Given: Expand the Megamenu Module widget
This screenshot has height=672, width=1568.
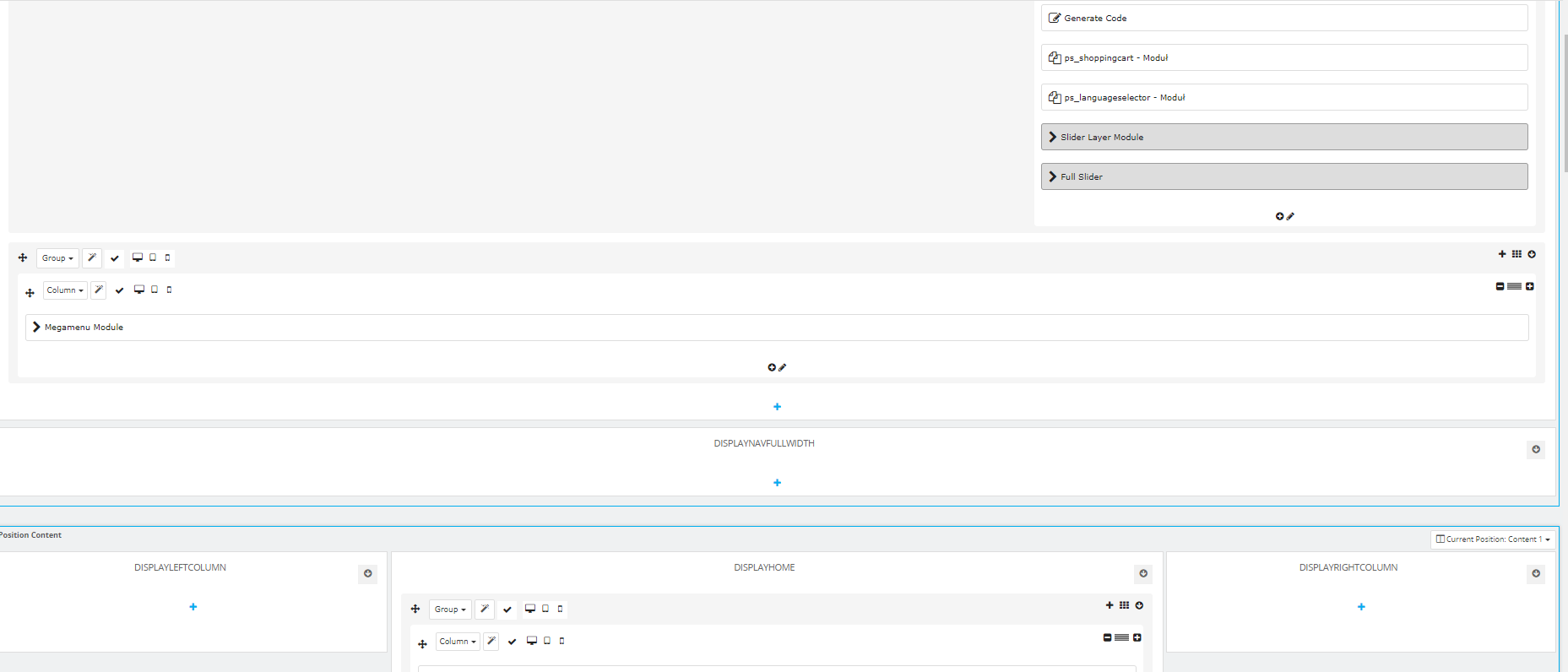Looking at the screenshot, I should 777,328.
